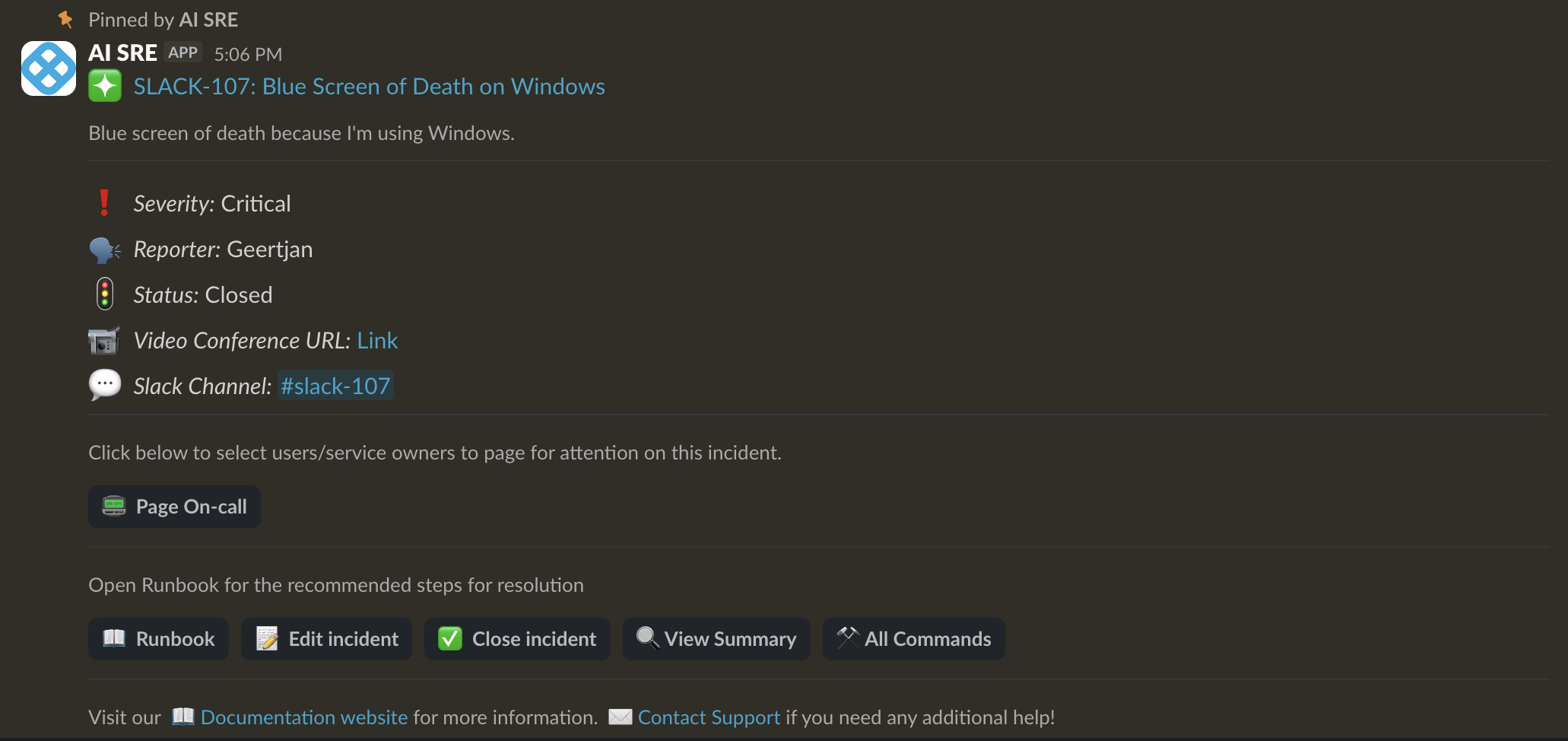Viewport: 1568px width, 741px height.
Task: Open the Runbook button
Action: 158,639
